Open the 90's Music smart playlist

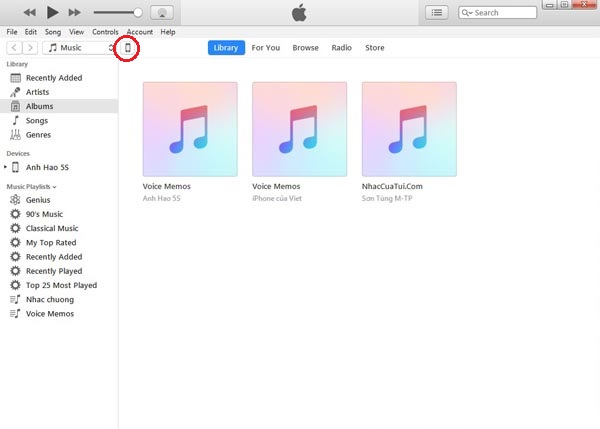(59, 214)
